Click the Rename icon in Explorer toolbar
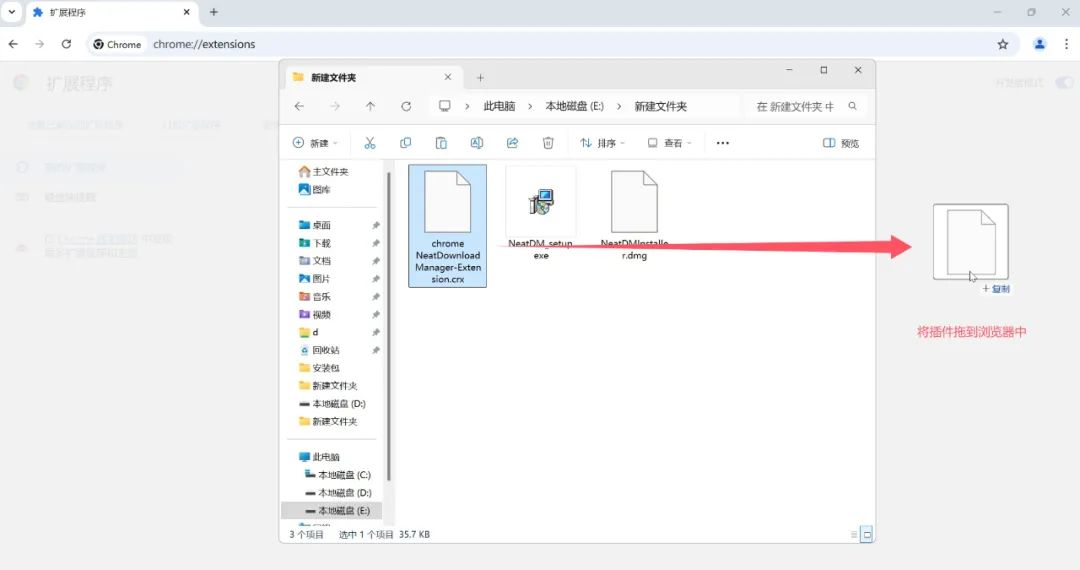The width and height of the screenshot is (1080, 570). (477, 143)
